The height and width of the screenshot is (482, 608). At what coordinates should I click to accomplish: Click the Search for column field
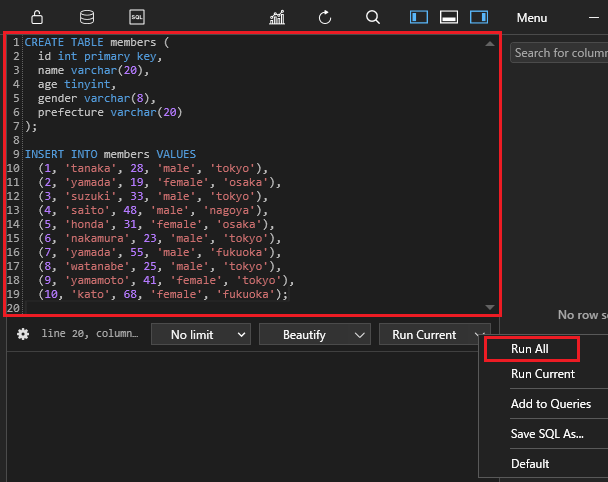point(559,53)
